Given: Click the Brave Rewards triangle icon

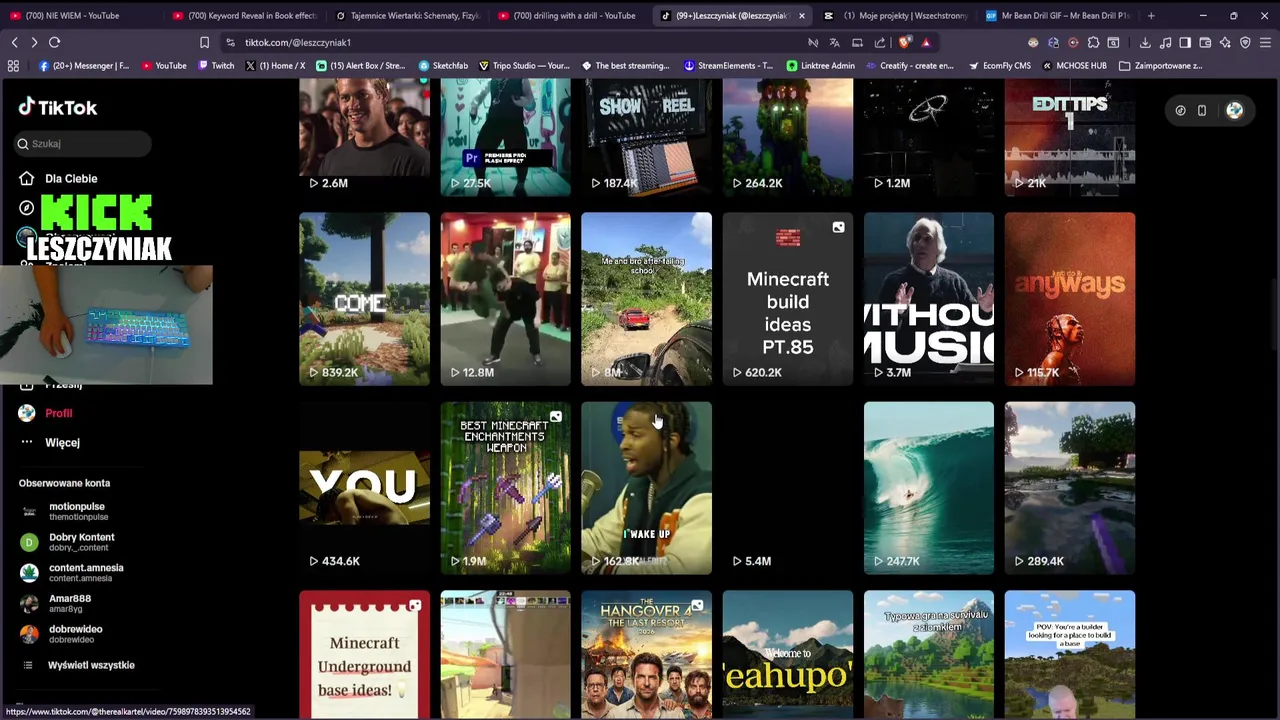Looking at the screenshot, I should (x=926, y=42).
